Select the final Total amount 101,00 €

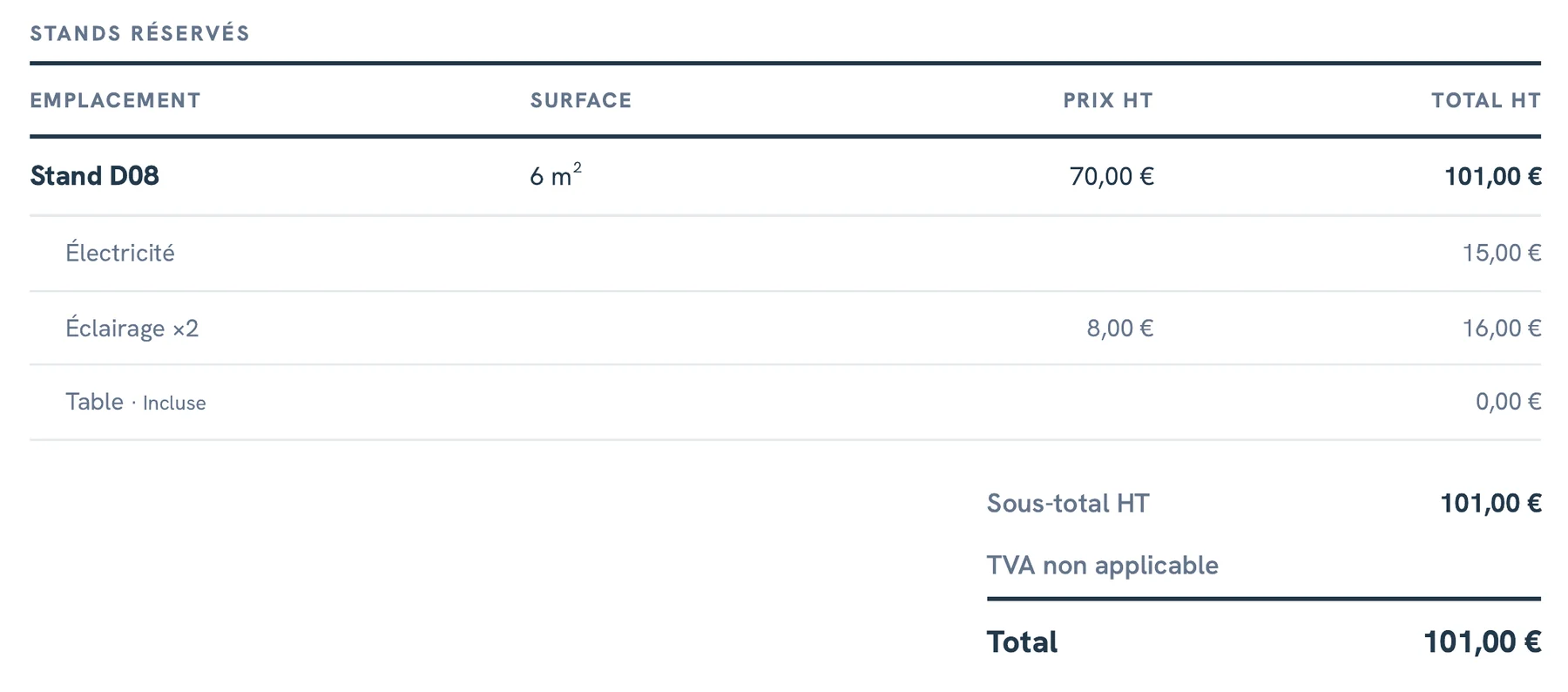tap(1483, 642)
